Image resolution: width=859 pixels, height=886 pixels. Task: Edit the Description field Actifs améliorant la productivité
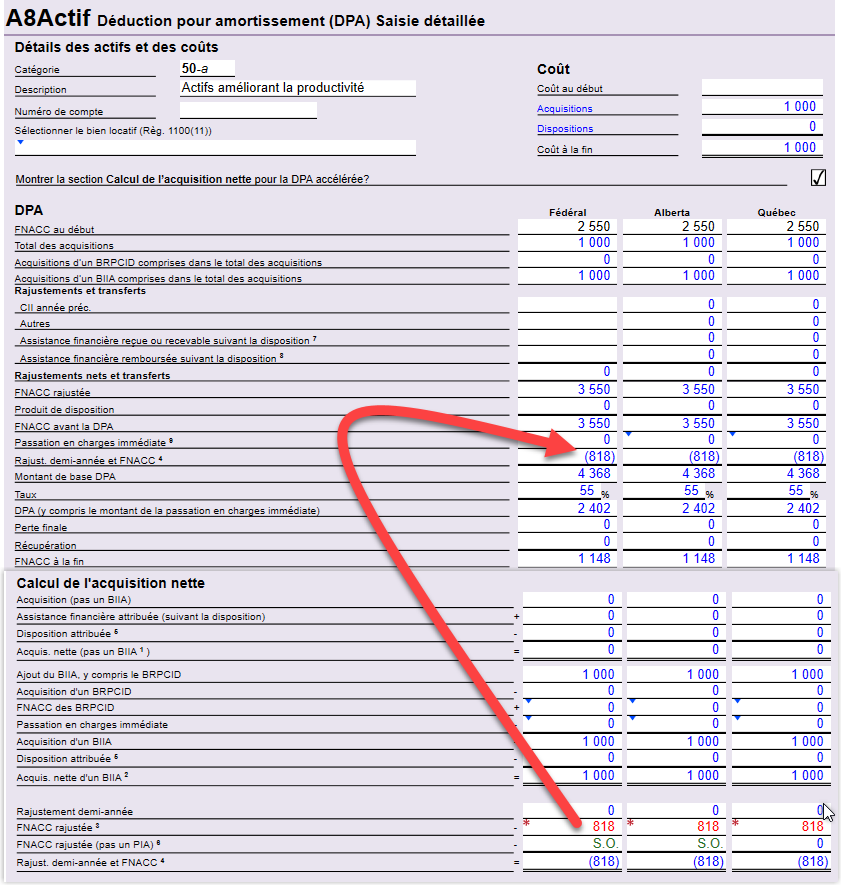[297, 88]
